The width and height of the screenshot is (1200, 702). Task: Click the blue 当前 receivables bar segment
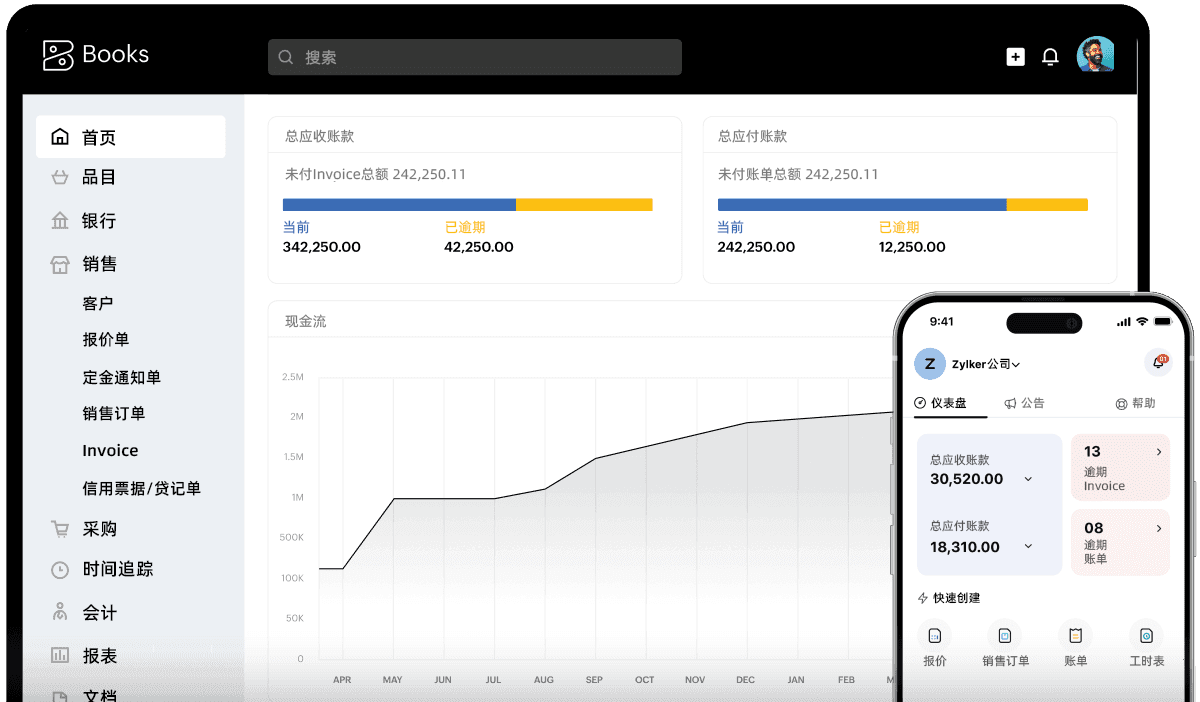399,204
